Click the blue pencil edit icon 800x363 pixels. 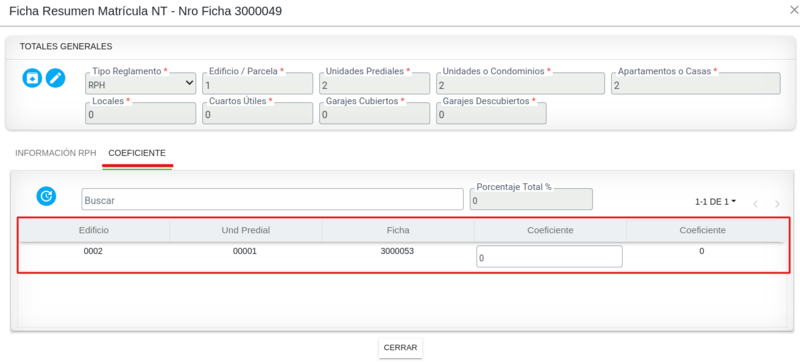56,78
